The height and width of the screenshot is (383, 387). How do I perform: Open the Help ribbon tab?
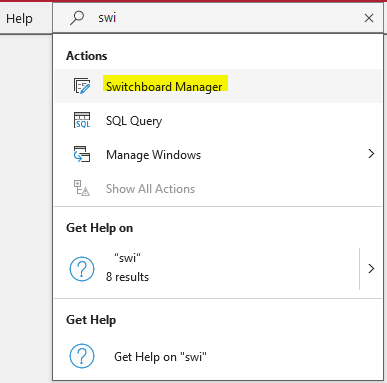[x=19, y=18]
